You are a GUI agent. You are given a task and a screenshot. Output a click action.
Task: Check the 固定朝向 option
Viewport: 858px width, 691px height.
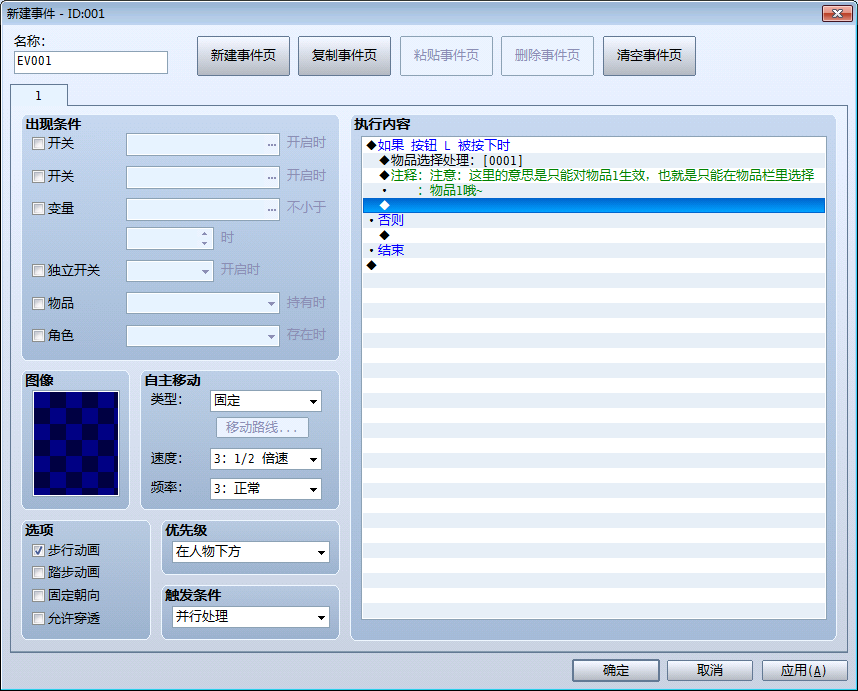click(38, 595)
